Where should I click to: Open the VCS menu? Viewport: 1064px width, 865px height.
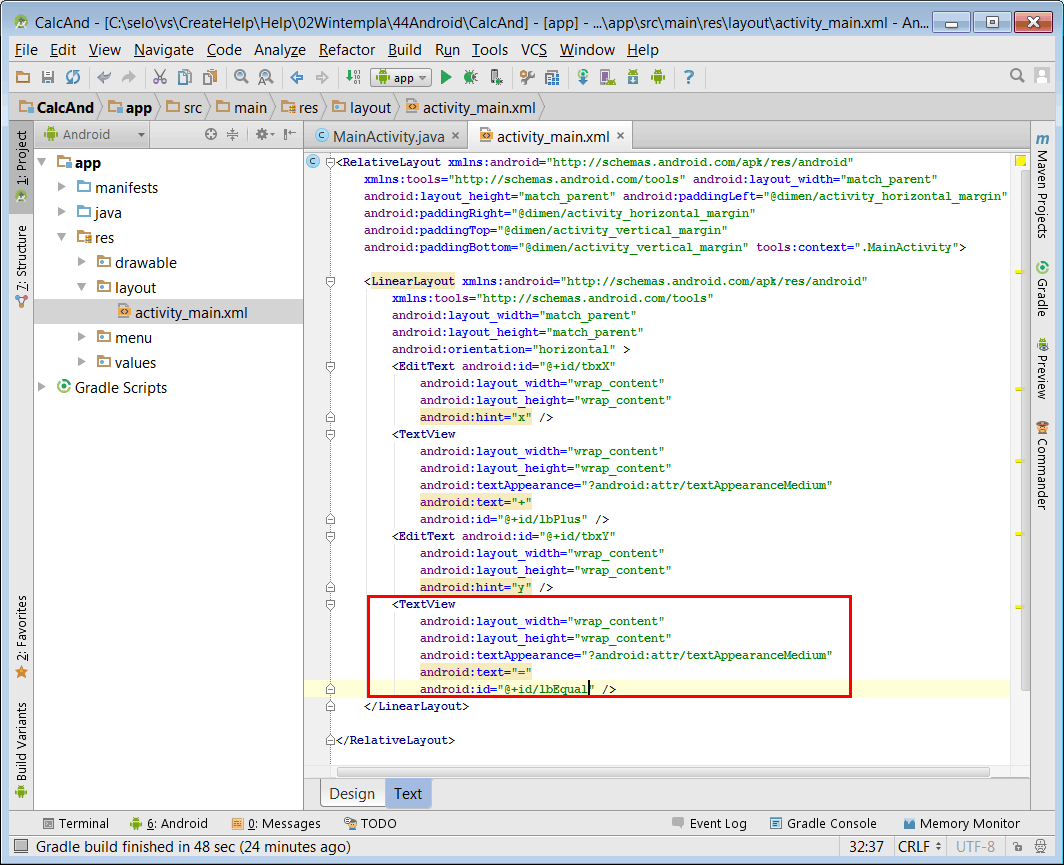click(533, 50)
